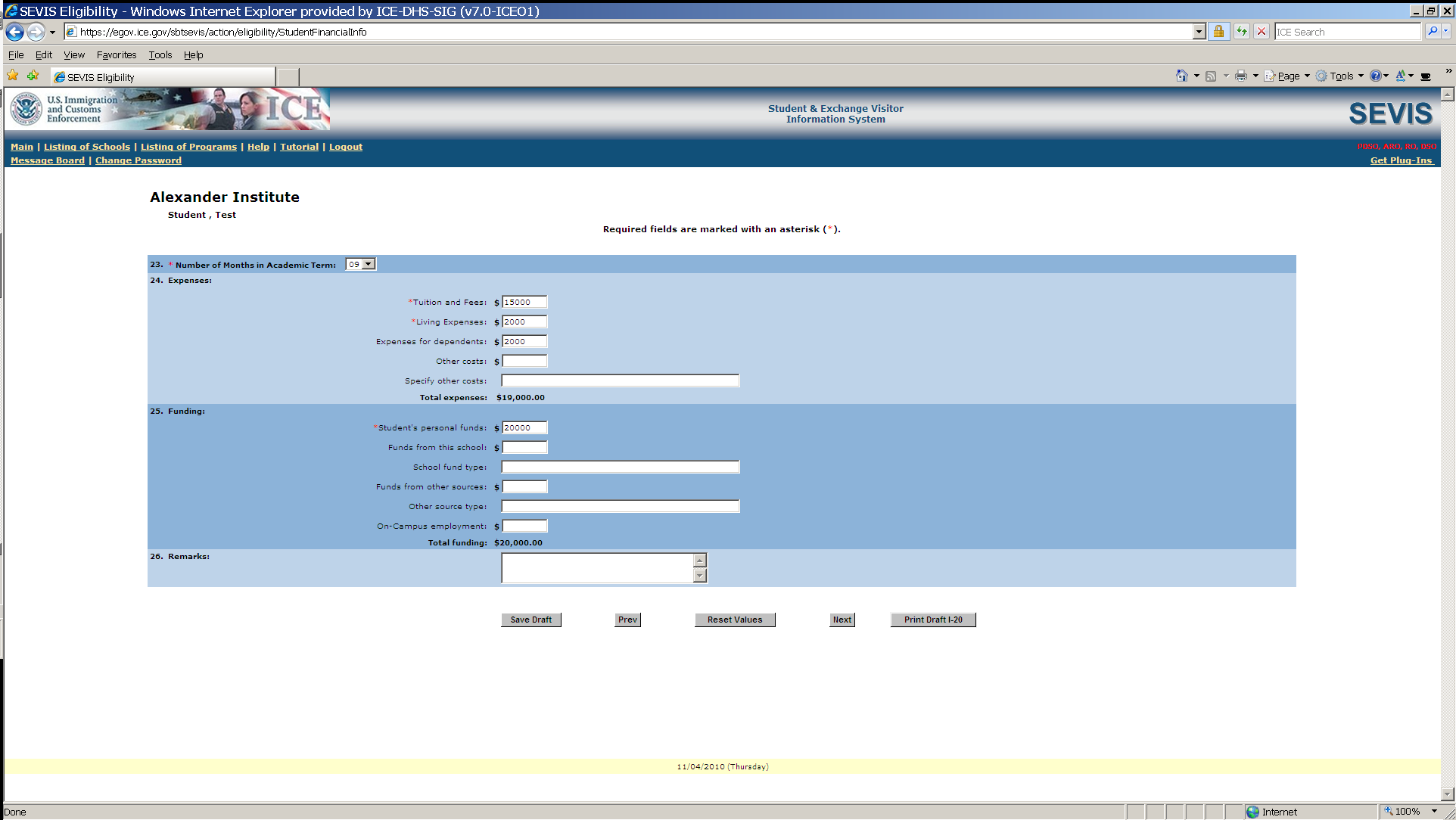The height and width of the screenshot is (820, 1456).
Task: Click the browser Back arrow button
Action: pos(14,32)
